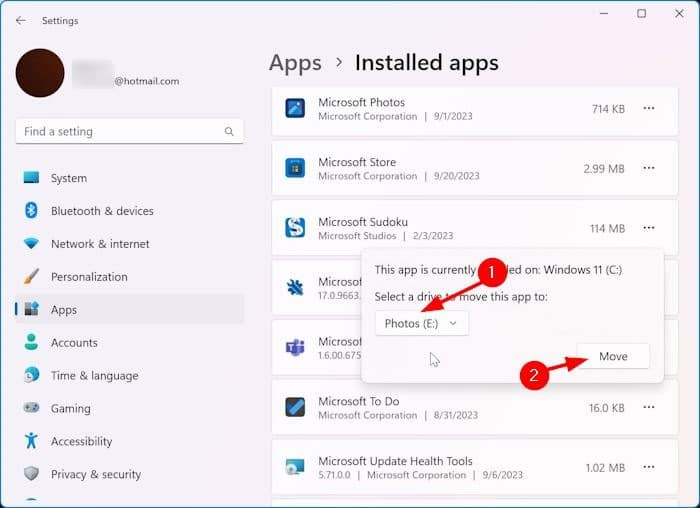Click the Microsoft Store app icon
700x508 pixels.
click(295, 168)
